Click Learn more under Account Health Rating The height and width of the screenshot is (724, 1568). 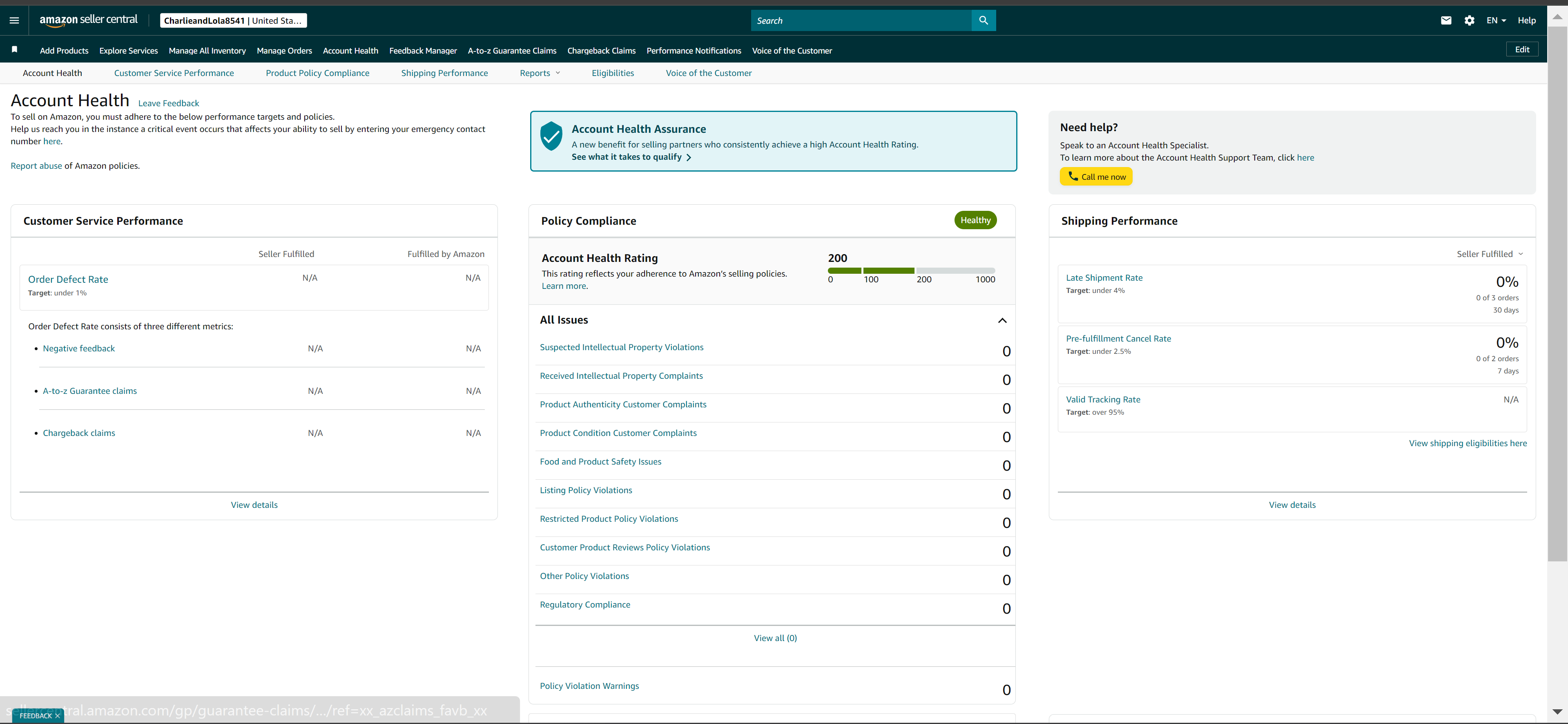point(564,286)
